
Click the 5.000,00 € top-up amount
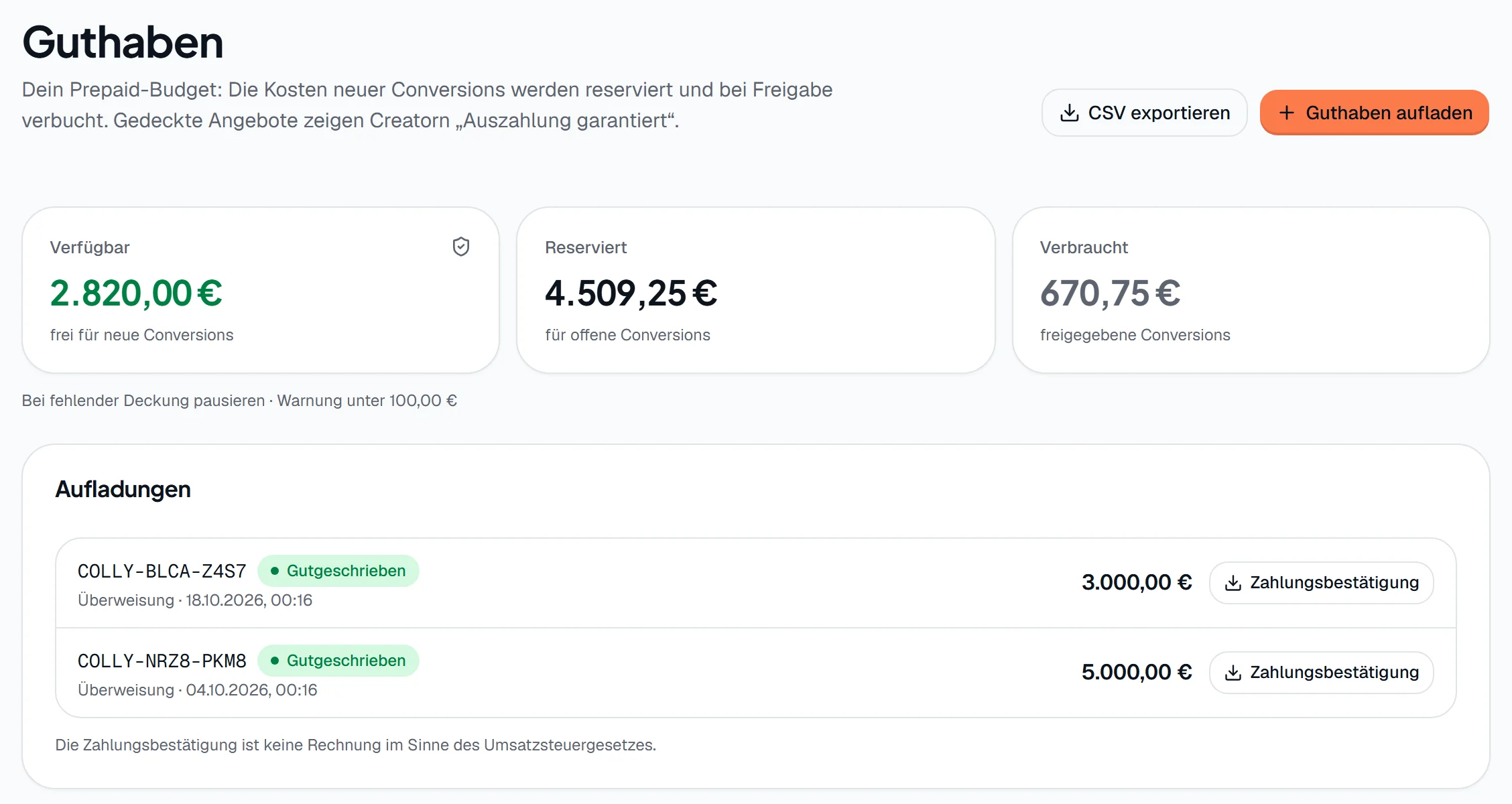click(x=1137, y=672)
